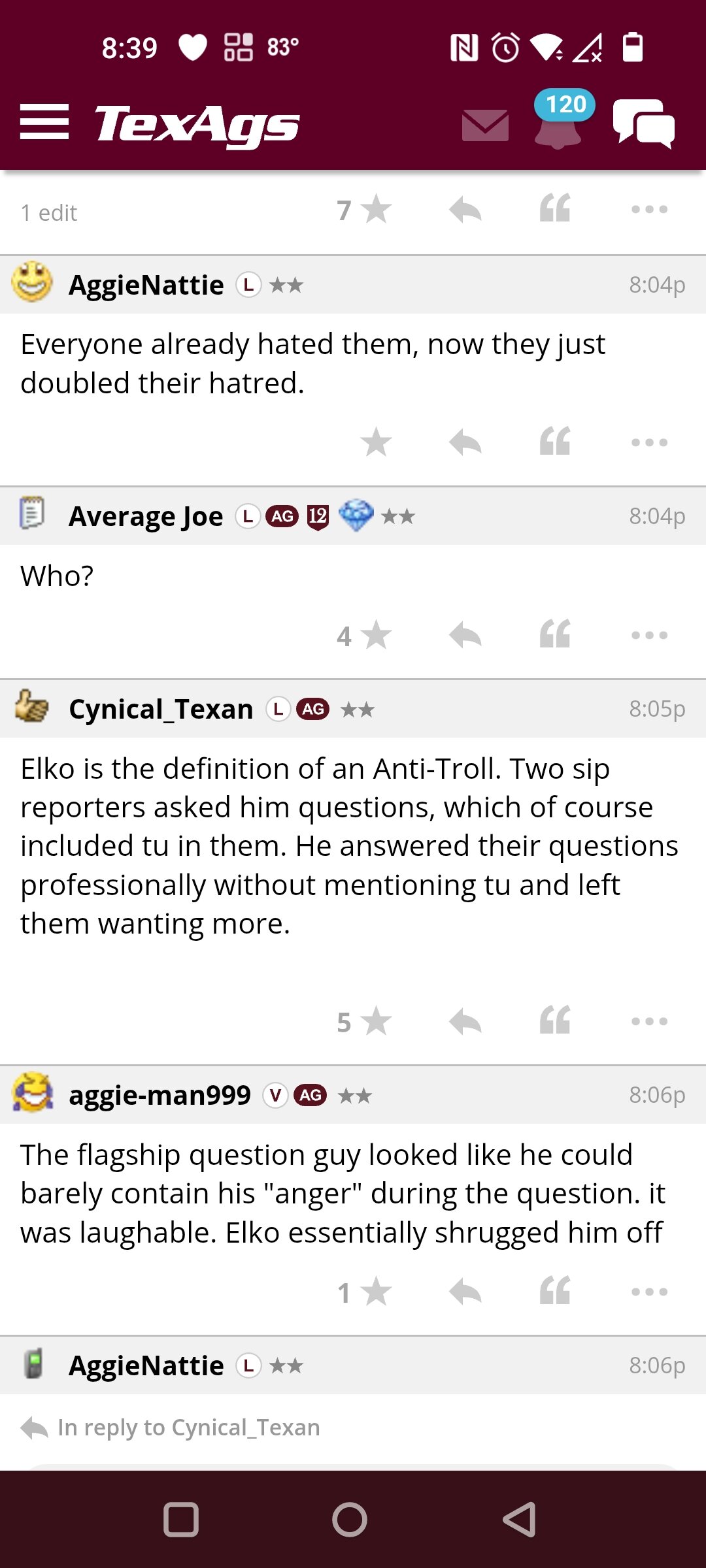Open notifications bell showing 120
Image resolution: width=706 pixels, height=1568 pixels.
tap(559, 121)
